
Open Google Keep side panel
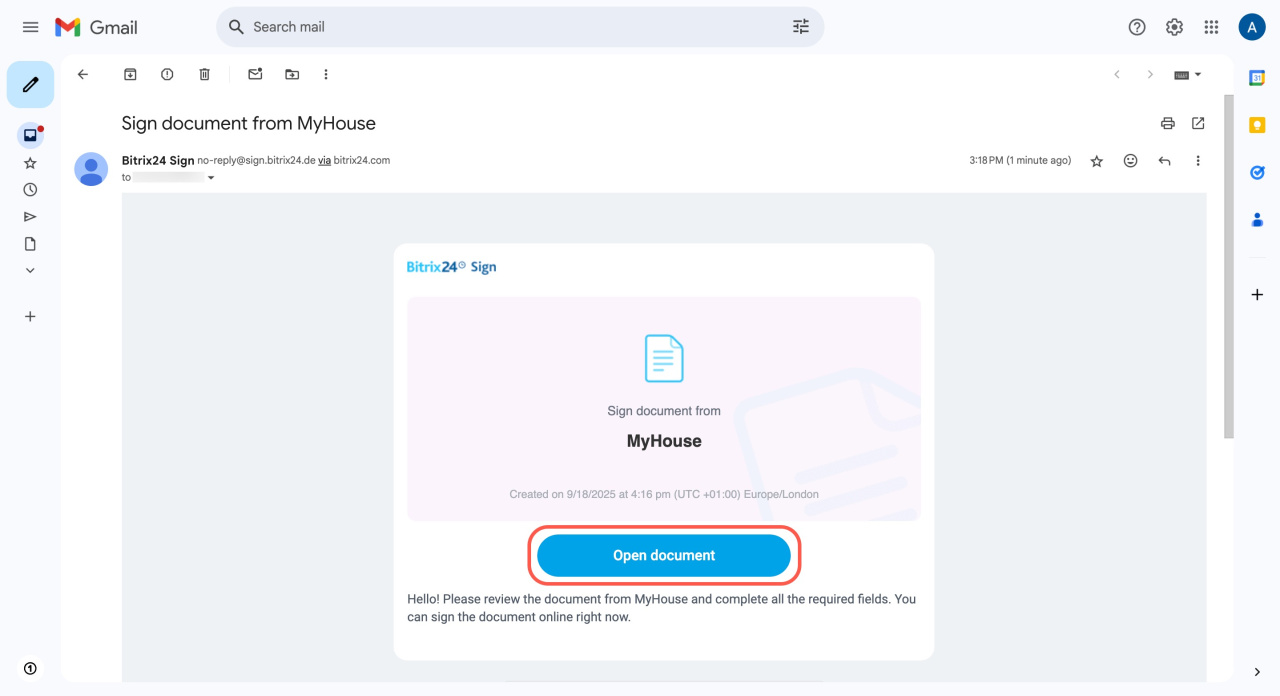1257,125
